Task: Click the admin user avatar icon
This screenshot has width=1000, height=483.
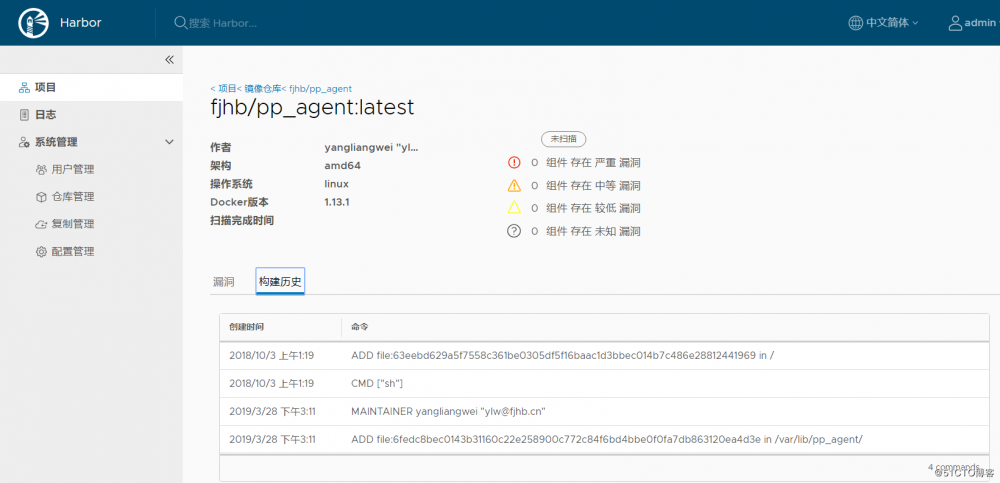Action: tap(955, 23)
